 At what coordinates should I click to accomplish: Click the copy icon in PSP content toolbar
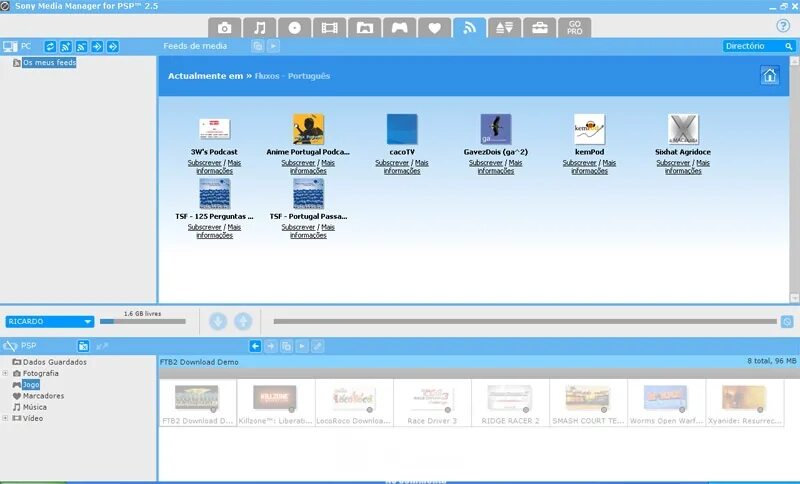[286, 346]
